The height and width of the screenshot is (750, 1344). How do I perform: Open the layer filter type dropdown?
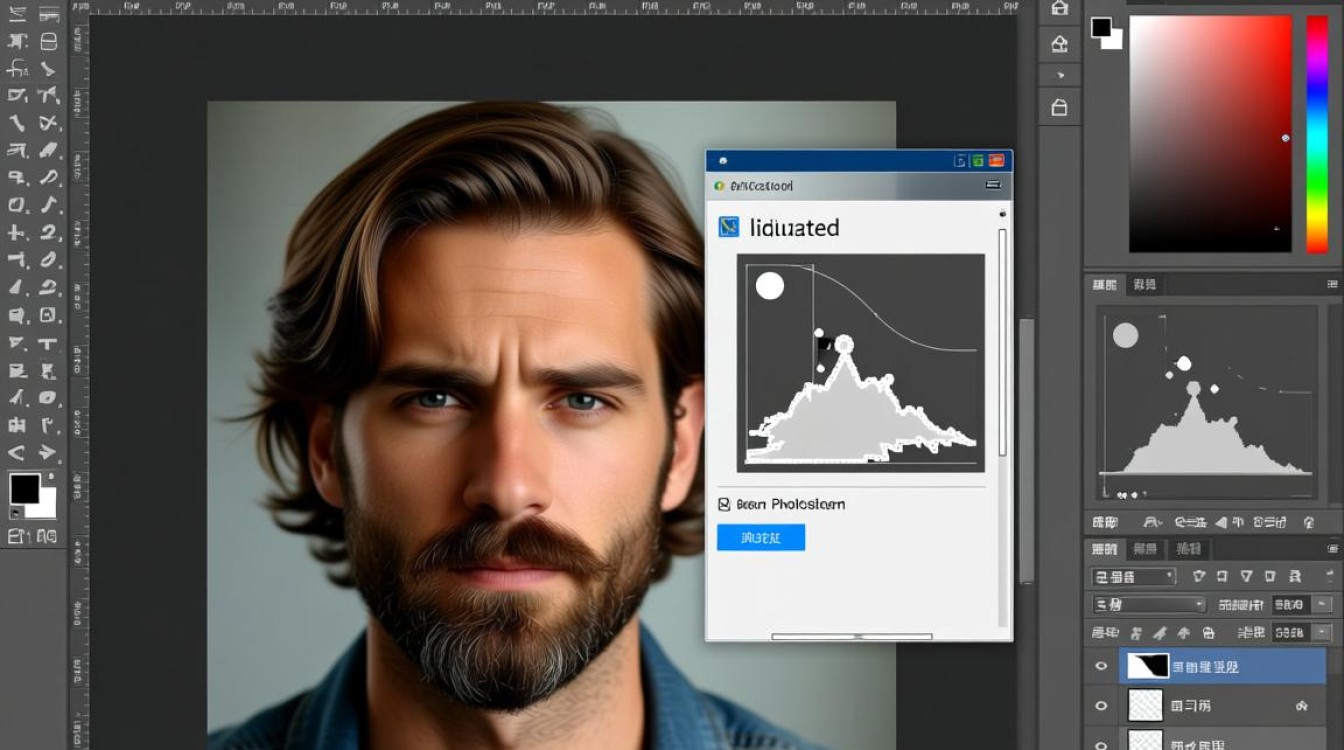[x=1134, y=577]
